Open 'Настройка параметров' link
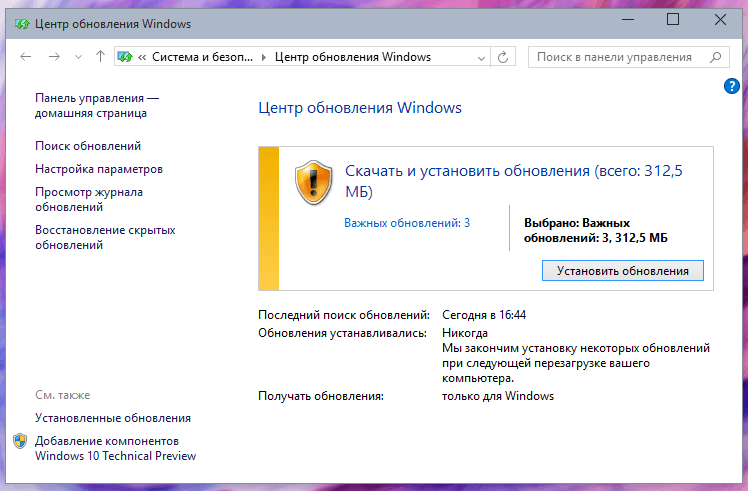This screenshot has width=748, height=491. 99,169
